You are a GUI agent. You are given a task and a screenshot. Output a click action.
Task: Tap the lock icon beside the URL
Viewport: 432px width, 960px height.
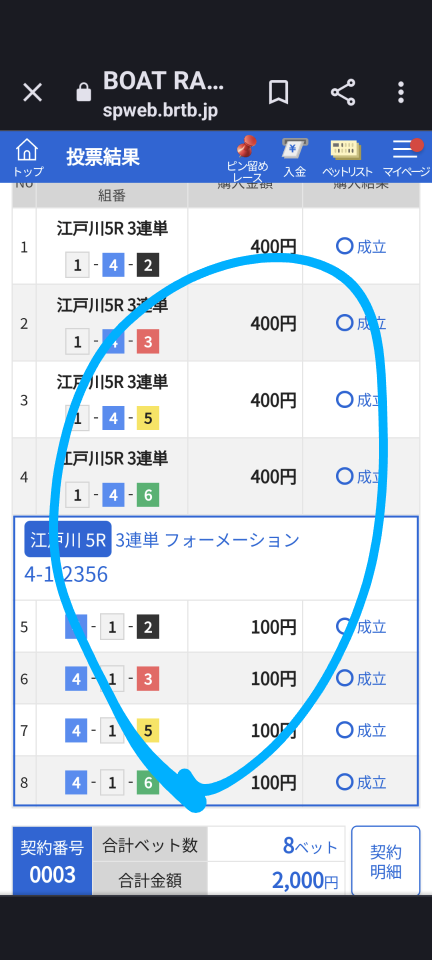pos(83,92)
